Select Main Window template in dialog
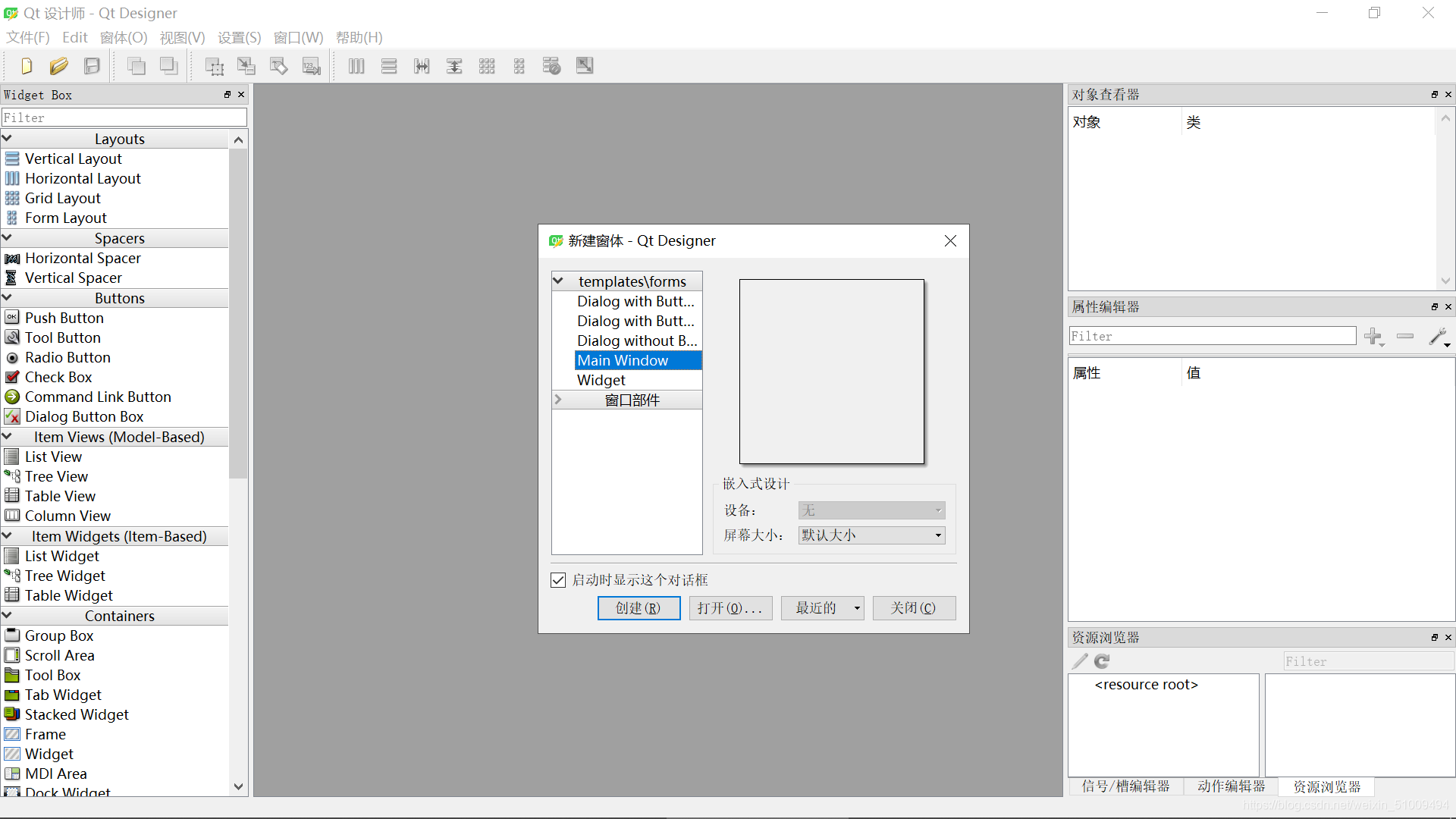Image resolution: width=1456 pixels, height=819 pixels. [639, 361]
